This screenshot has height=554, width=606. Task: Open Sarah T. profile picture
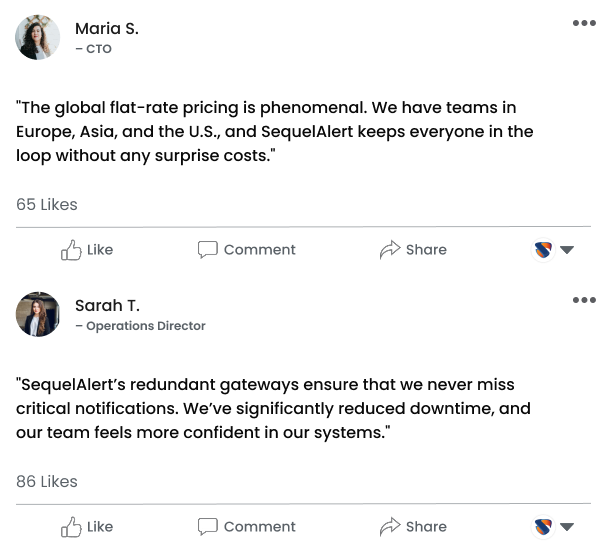click(38, 314)
